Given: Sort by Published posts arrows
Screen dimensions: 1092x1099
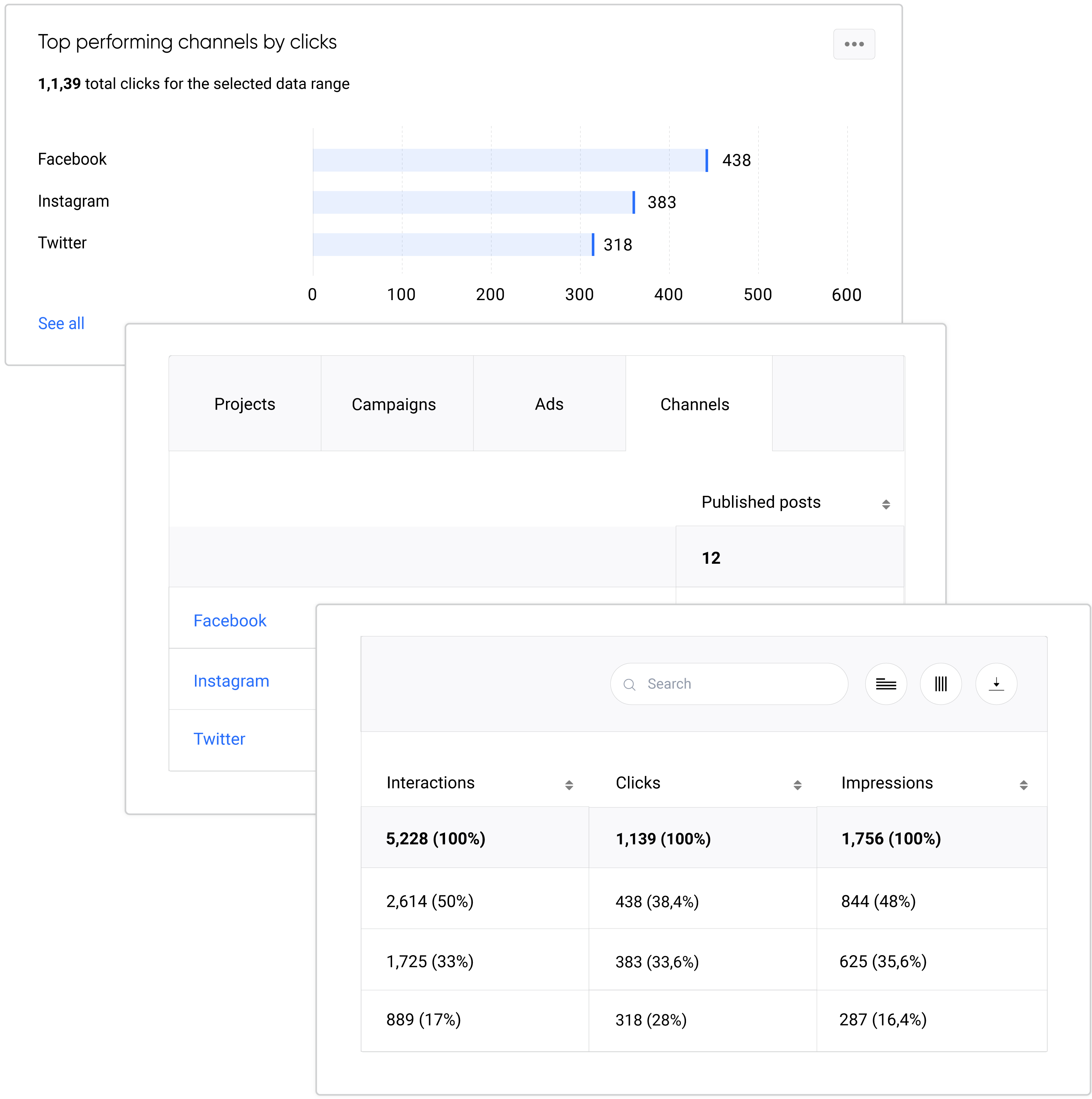Looking at the screenshot, I should [886, 504].
